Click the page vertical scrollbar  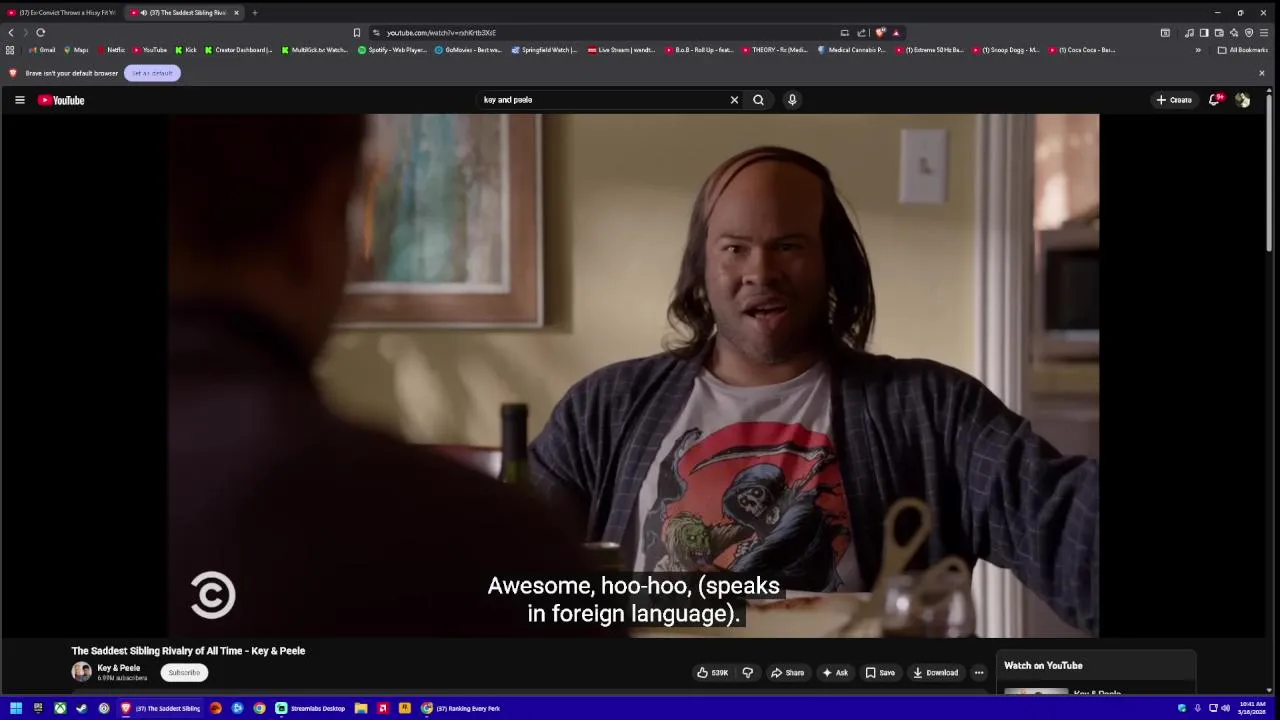pyautogui.click(x=1269, y=170)
